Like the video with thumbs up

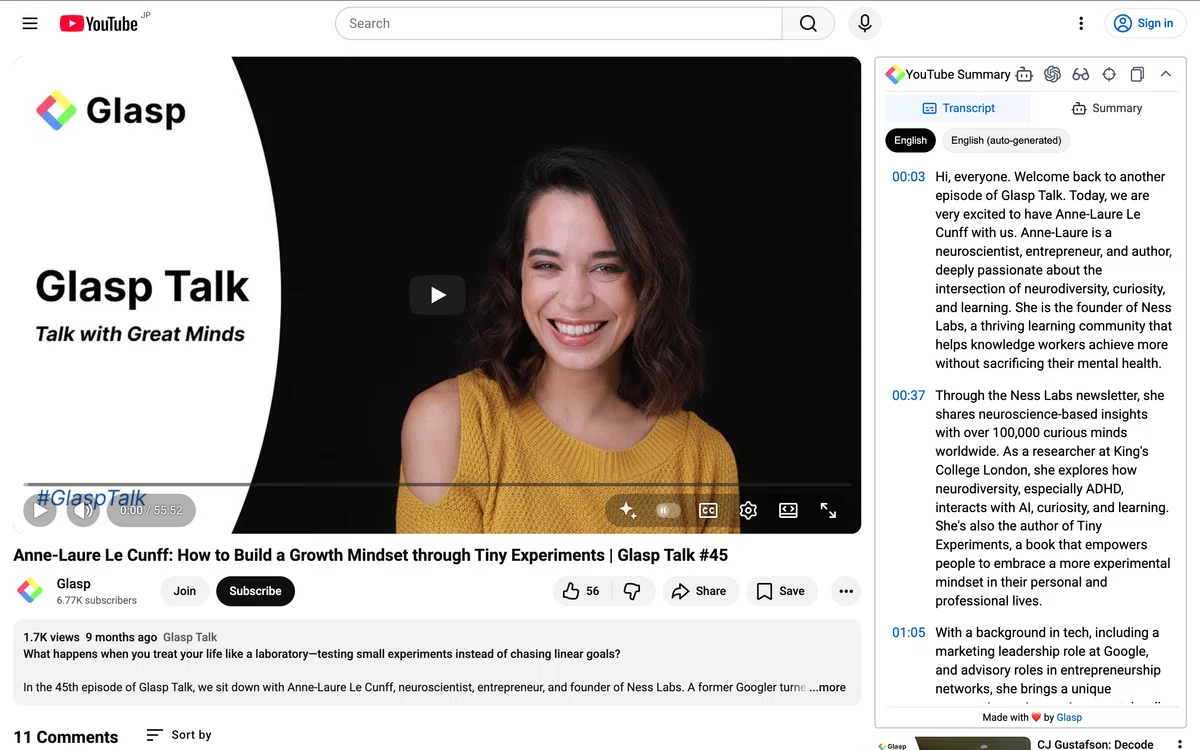(x=581, y=591)
